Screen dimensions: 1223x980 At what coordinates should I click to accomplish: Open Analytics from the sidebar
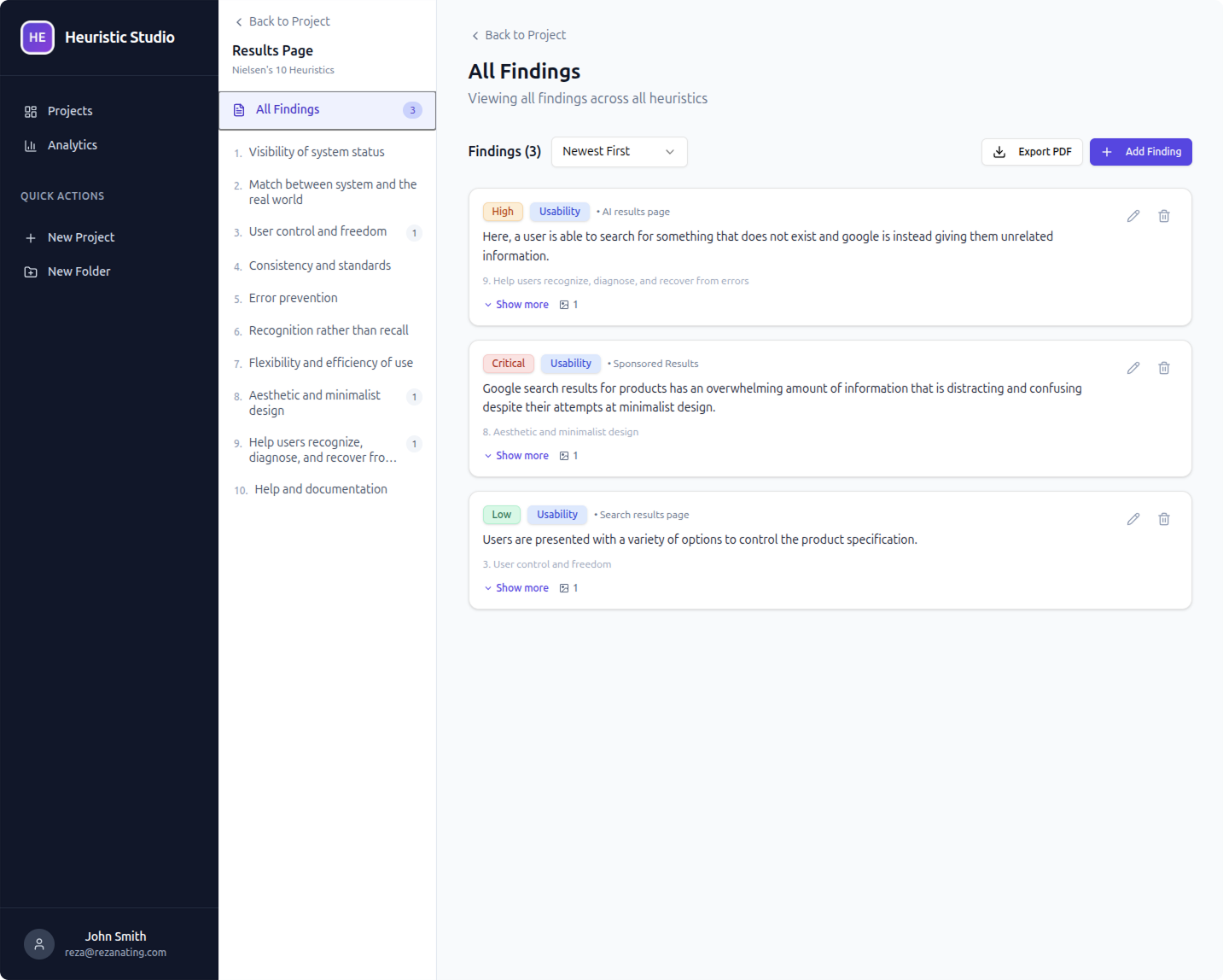click(x=72, y=145)
